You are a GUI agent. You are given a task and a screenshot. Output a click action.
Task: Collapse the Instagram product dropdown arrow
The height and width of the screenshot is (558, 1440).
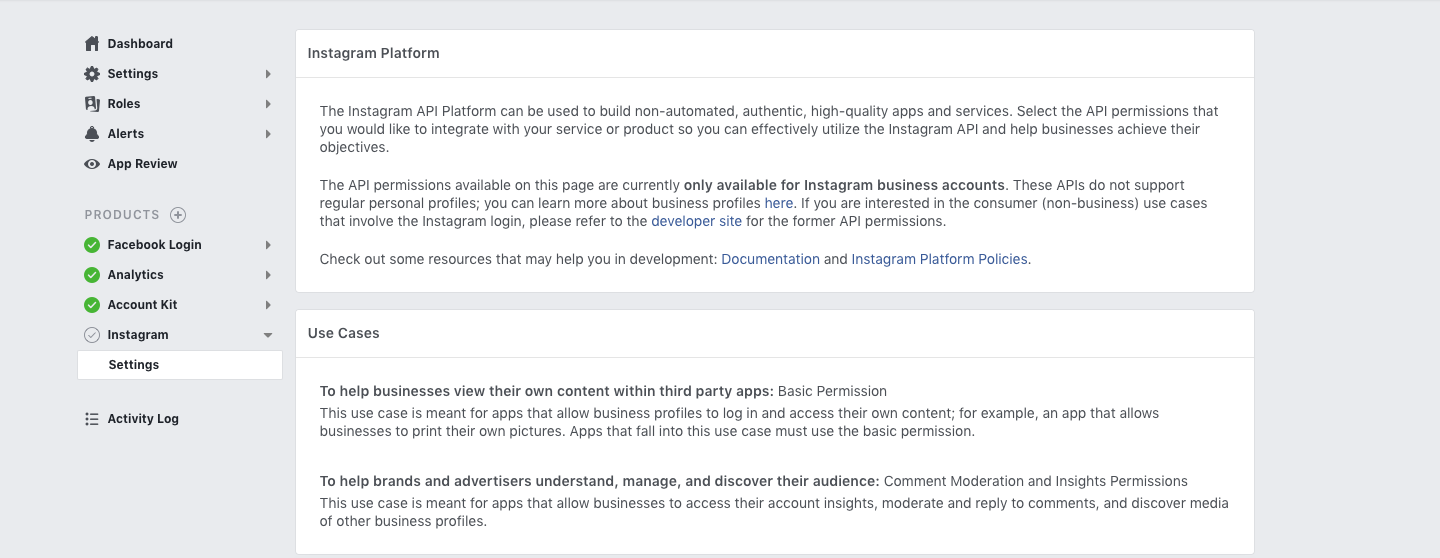[x=268, y=335]
